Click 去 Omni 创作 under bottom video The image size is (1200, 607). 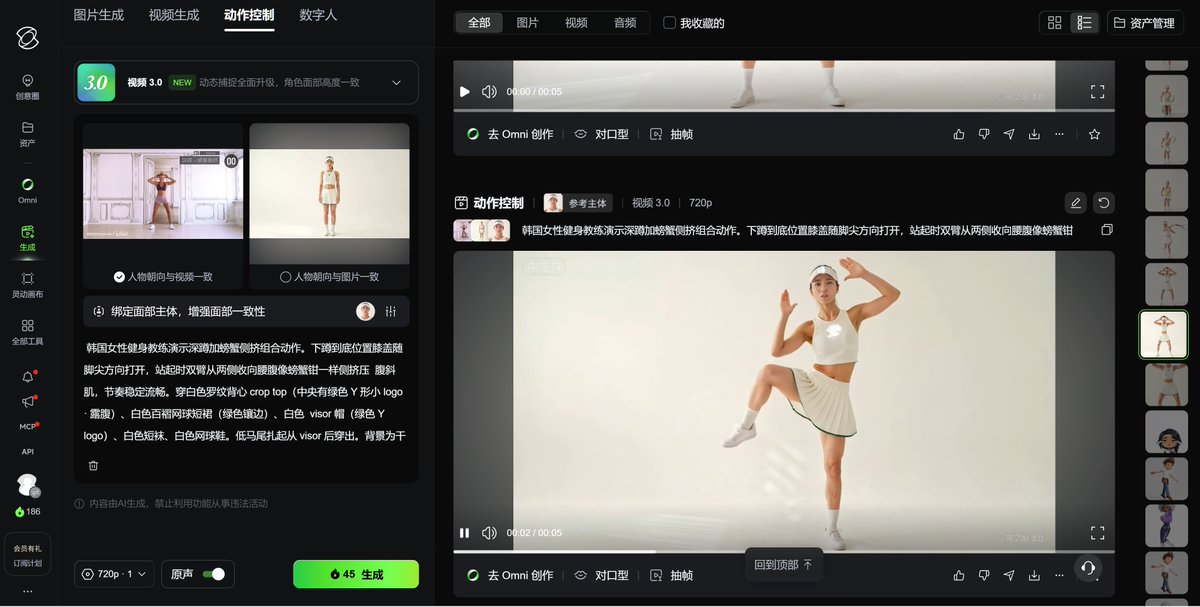click(510, 575)
